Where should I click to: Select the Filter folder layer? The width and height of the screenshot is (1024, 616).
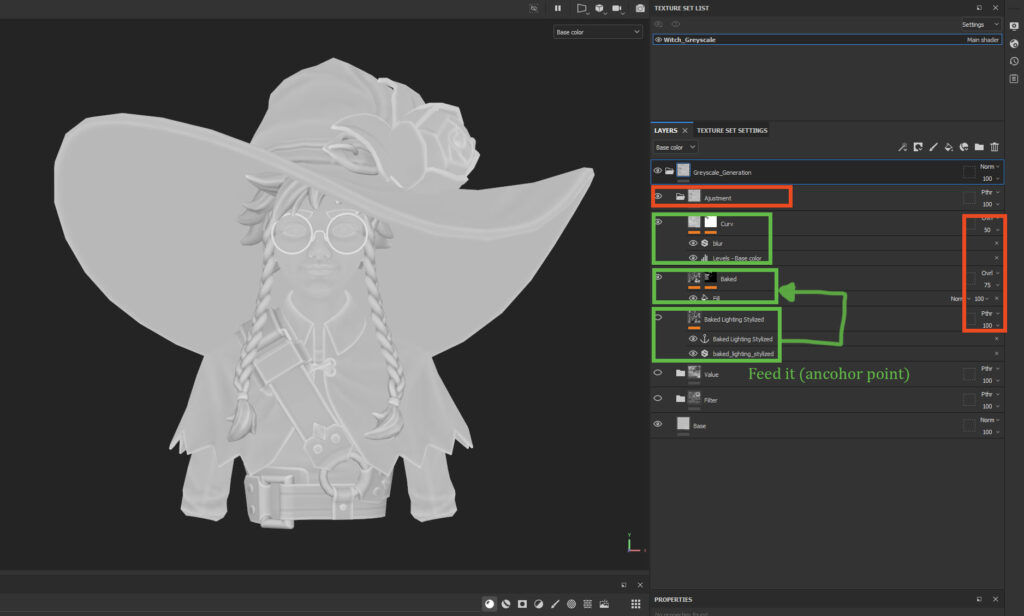(711, 400)
